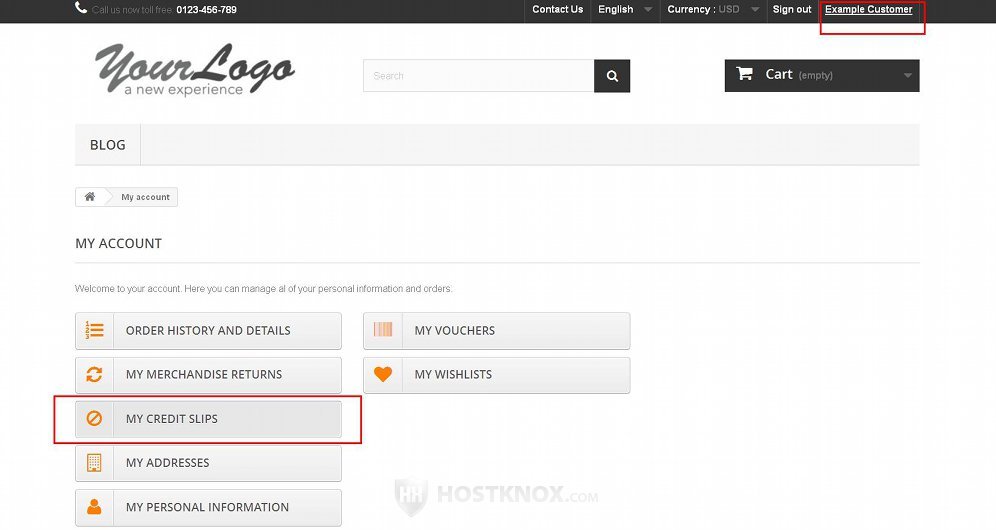Click the credit slips ban icon
Screen dimensions: 996x530
[95, 419]
